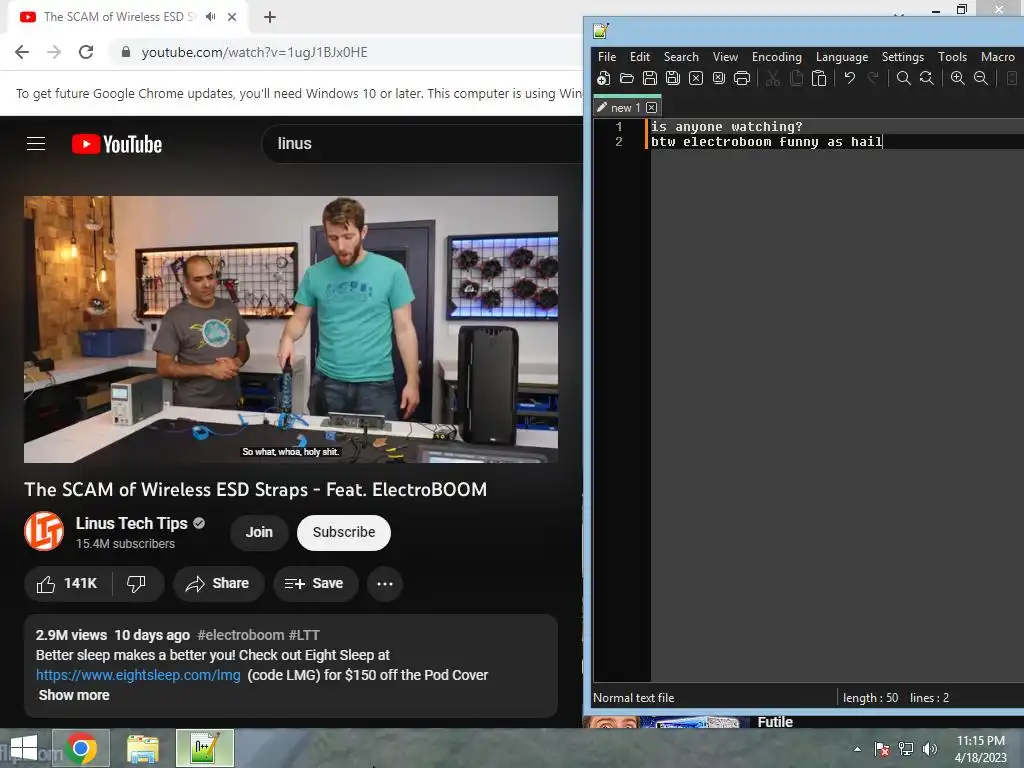Close the new 1 tab with its X
This screenshot has width=1024, height=768.
tap(651, 108)
